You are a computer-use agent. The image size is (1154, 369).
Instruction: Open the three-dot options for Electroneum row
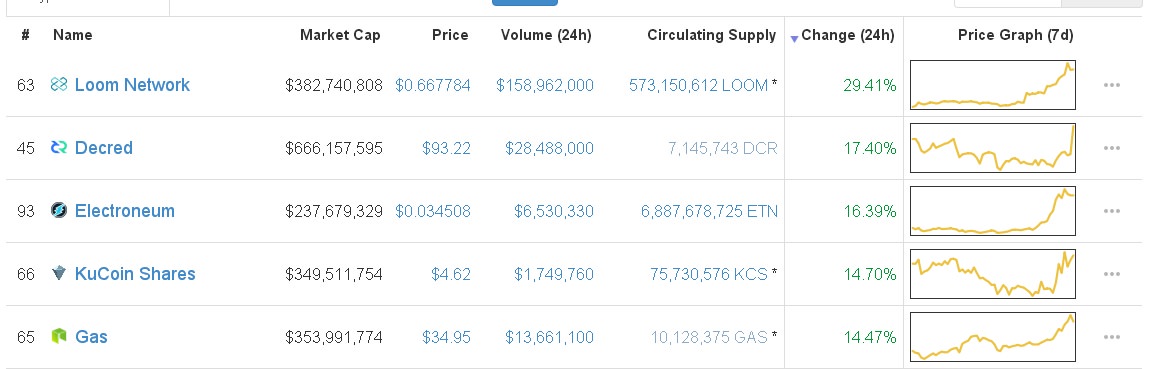pos(1111,211)
